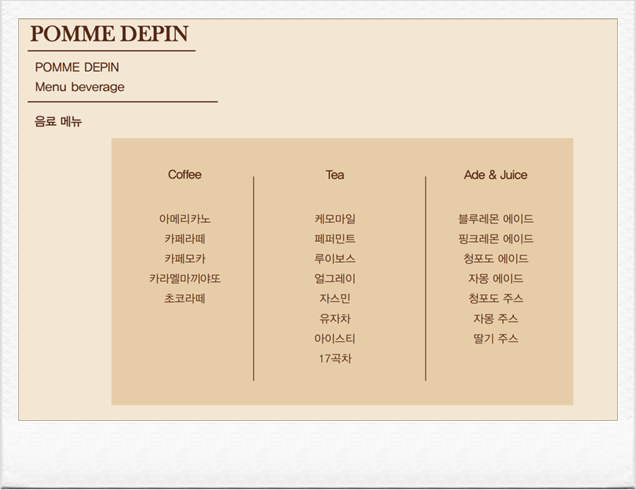Image resolution: width=636 pixels, height=490 pixels.
Task: Select the Ade & Juice column header
Action: [496, 175]
